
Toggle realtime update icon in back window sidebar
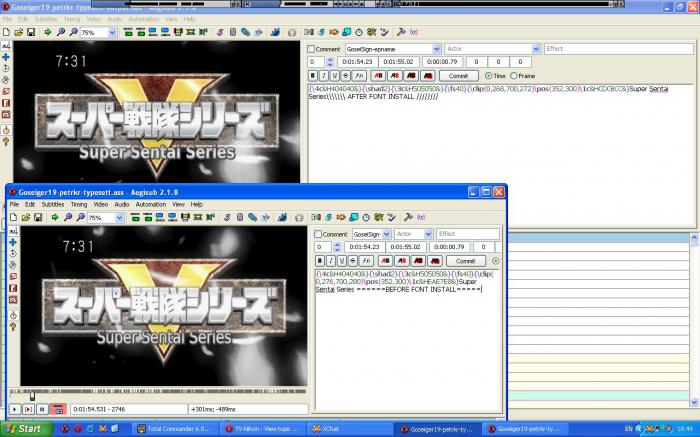click(6, 130)
